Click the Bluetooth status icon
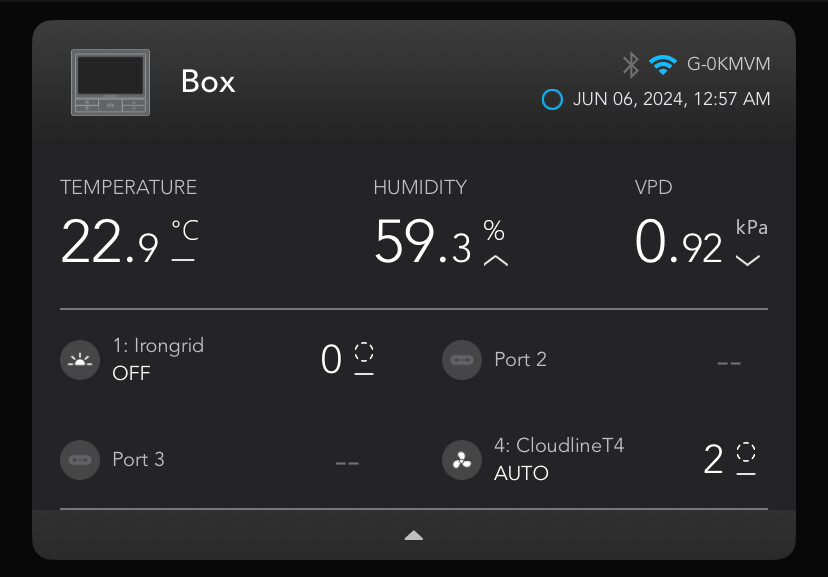Screen dimensions: 828x577 (630, 65)
